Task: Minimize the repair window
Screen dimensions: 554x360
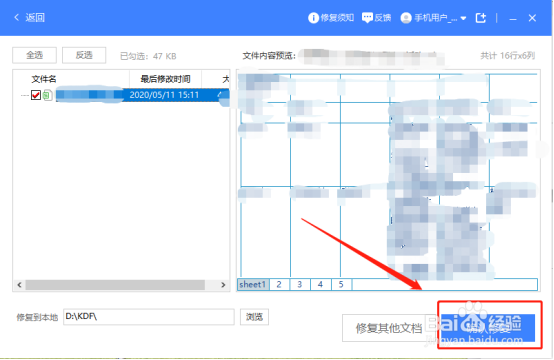Action: (x=513, y=18)
